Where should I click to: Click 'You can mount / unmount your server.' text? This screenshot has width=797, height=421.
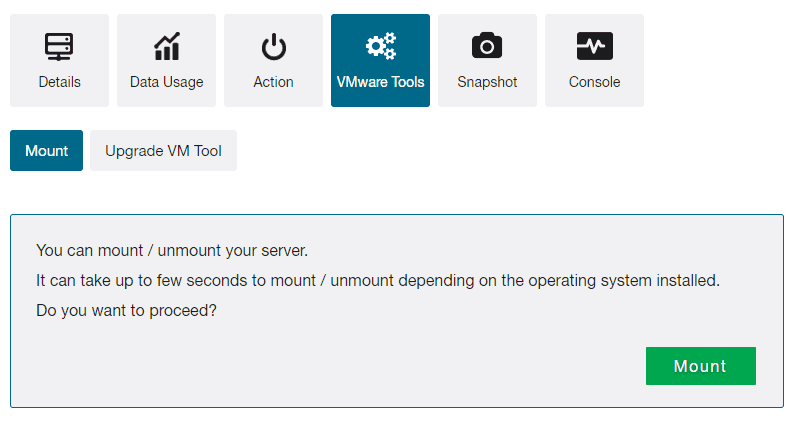coord(172,250)
